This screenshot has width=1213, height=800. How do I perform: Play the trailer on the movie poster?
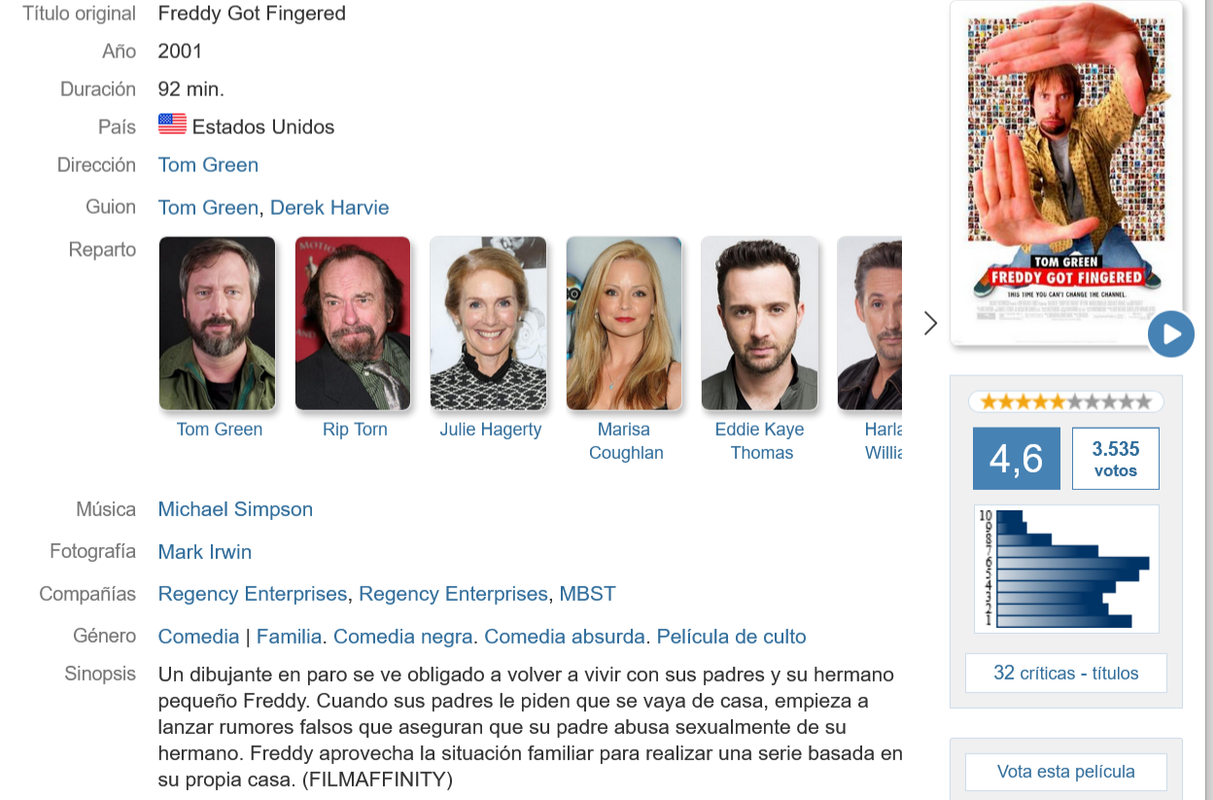tap(1171, 334)
